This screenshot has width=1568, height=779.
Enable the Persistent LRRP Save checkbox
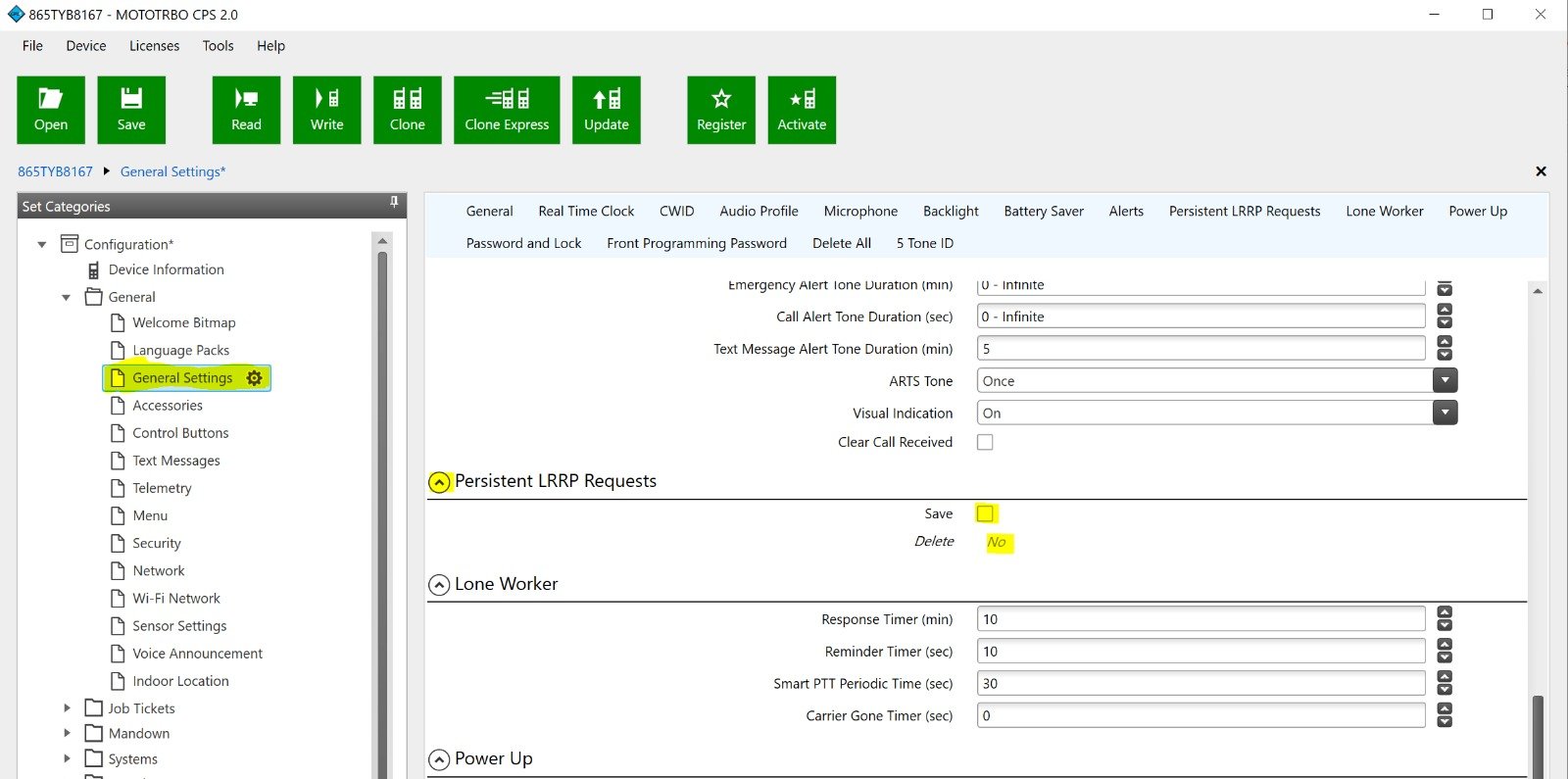(985, 513)
